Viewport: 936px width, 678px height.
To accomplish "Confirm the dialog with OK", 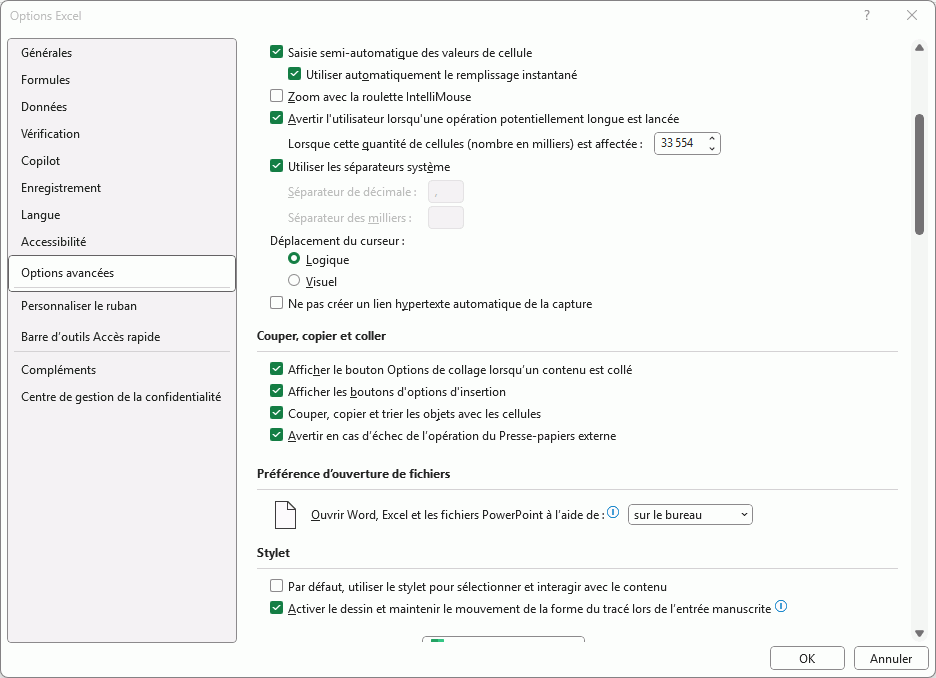I will coord(807,658).
